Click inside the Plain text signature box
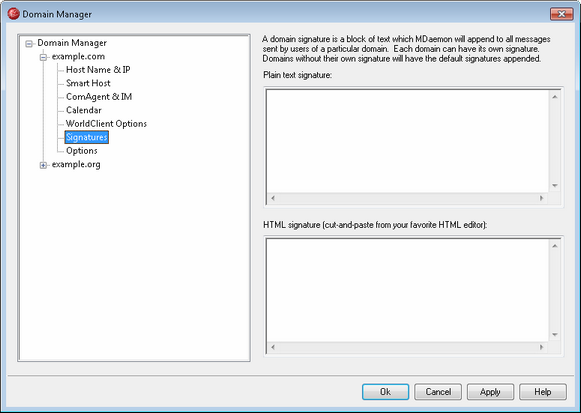The image size is (581, 413). click(408, 141)
